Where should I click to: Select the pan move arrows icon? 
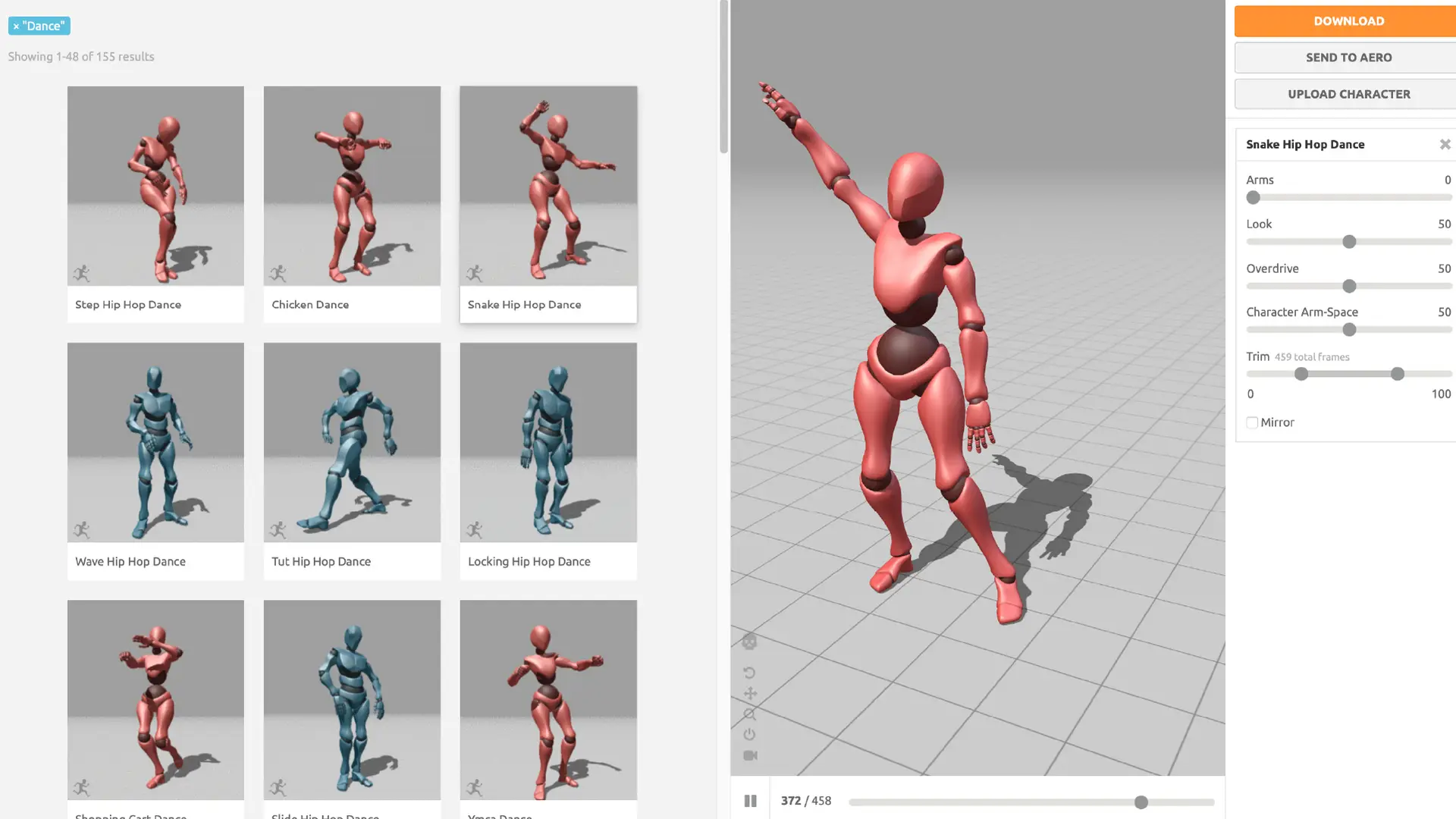pos(749,693)
